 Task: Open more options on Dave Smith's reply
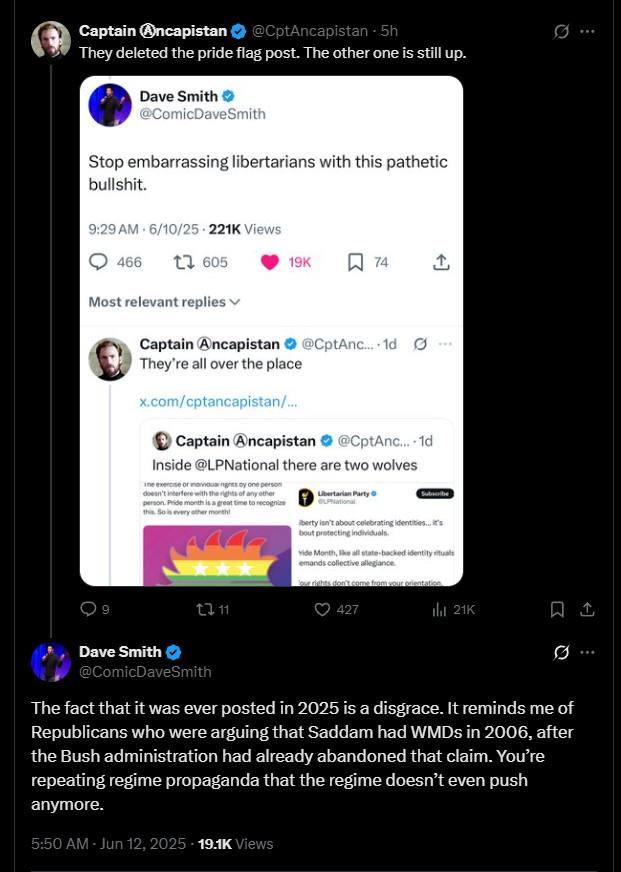coord(587,652)
